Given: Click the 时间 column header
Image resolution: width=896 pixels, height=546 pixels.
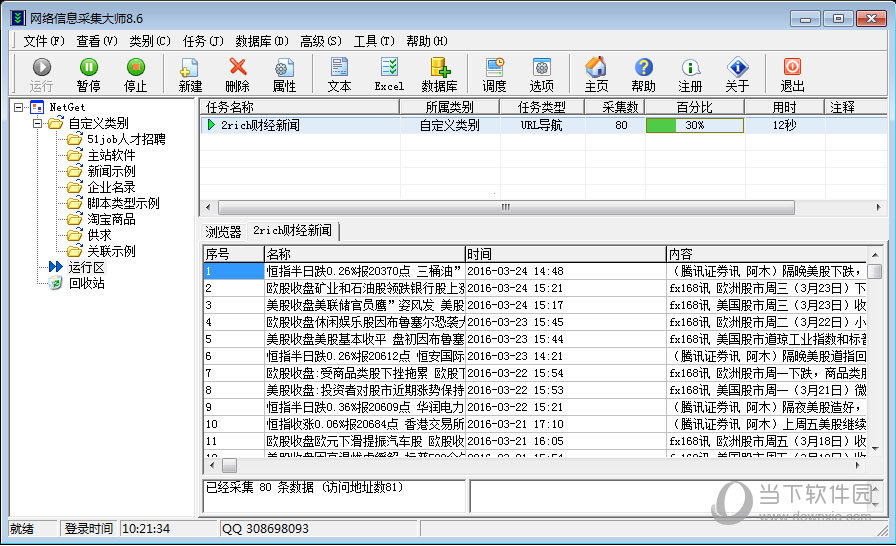Looking at the screenshot, I should tap(564, 254).
